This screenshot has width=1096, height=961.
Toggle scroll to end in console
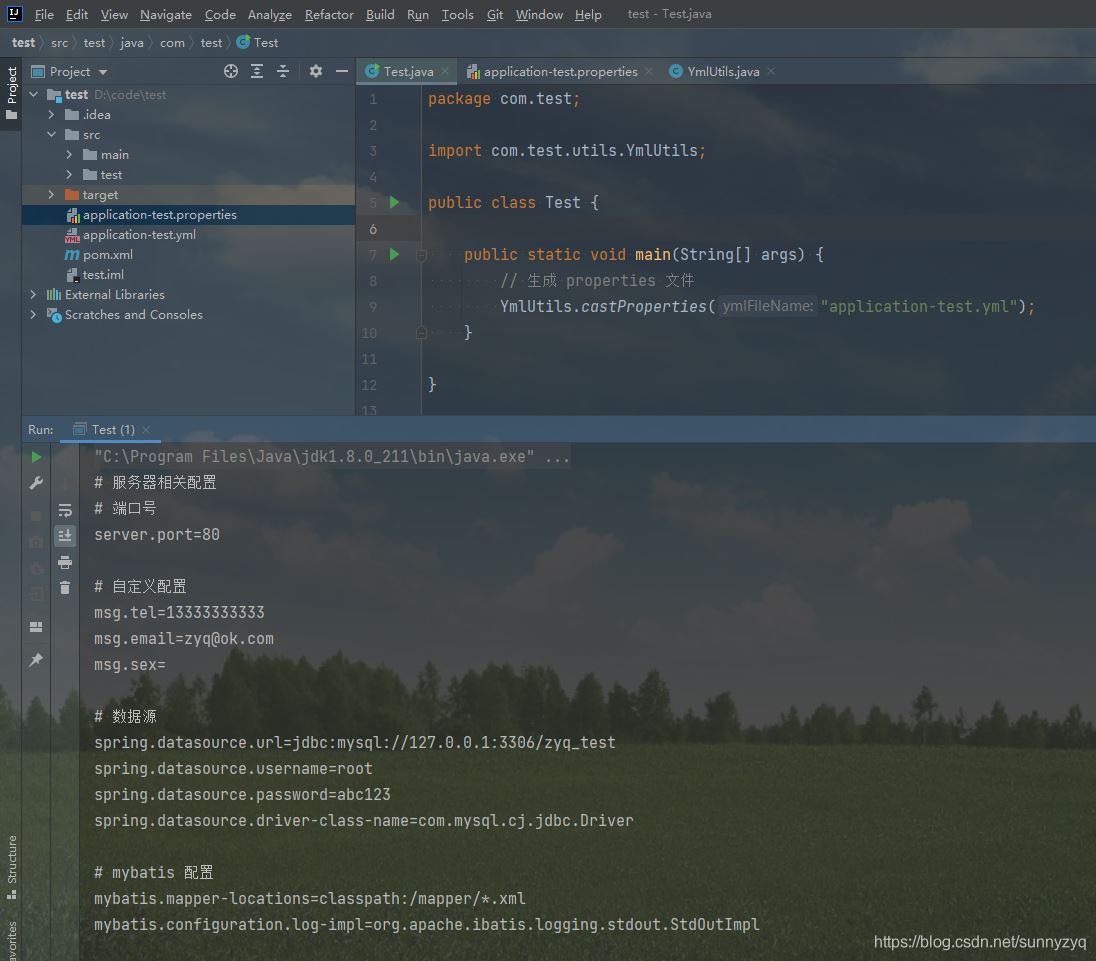[x=65, y=536]
